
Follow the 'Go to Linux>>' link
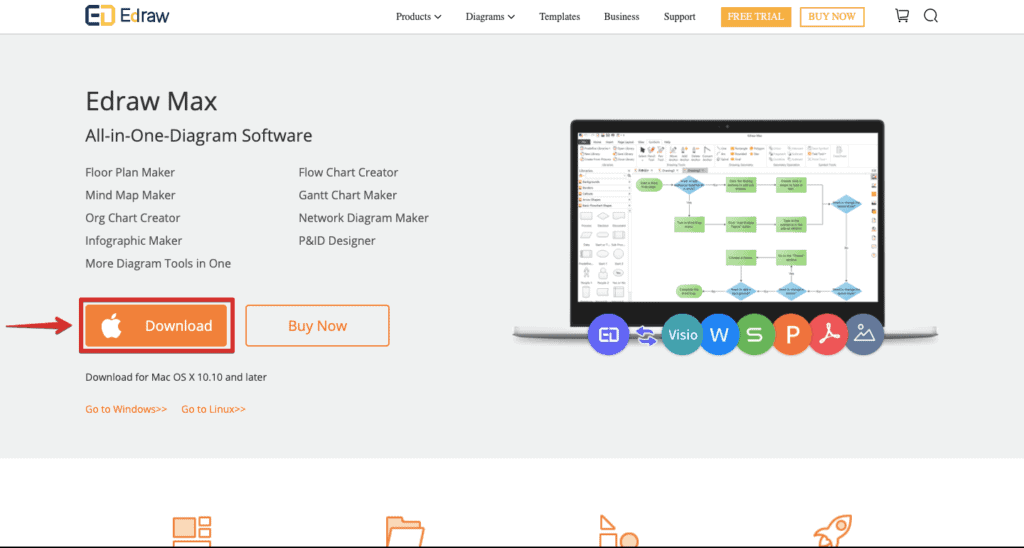click(x=214, y=409)
